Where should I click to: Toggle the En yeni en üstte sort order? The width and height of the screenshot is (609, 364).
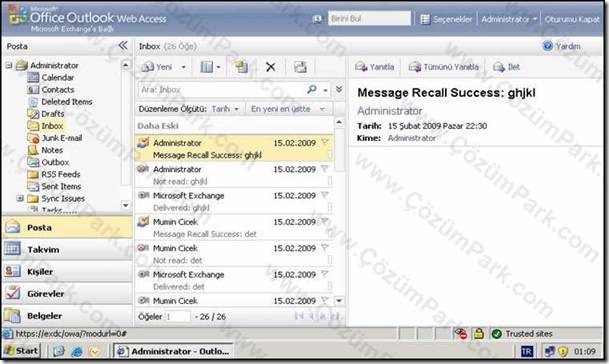click(x=287, y=109)
